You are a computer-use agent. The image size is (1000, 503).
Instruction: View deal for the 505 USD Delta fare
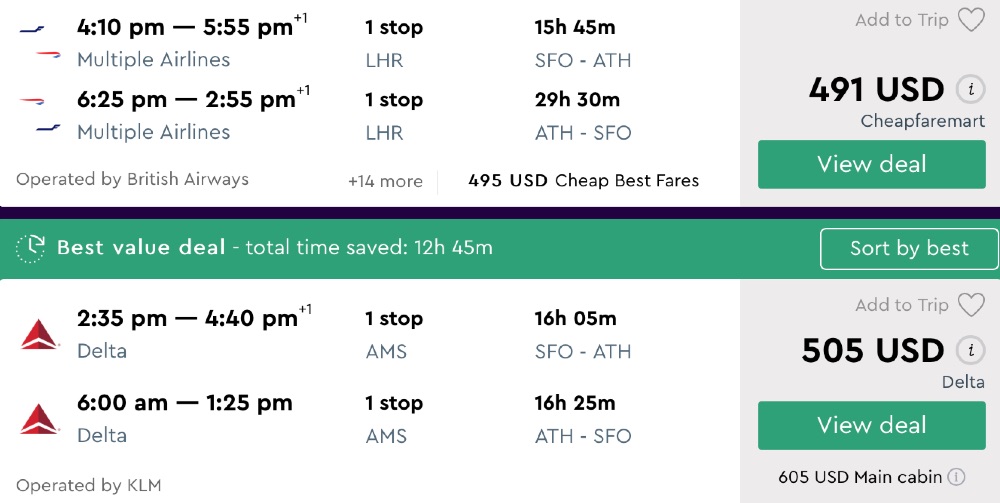[871, 425]
